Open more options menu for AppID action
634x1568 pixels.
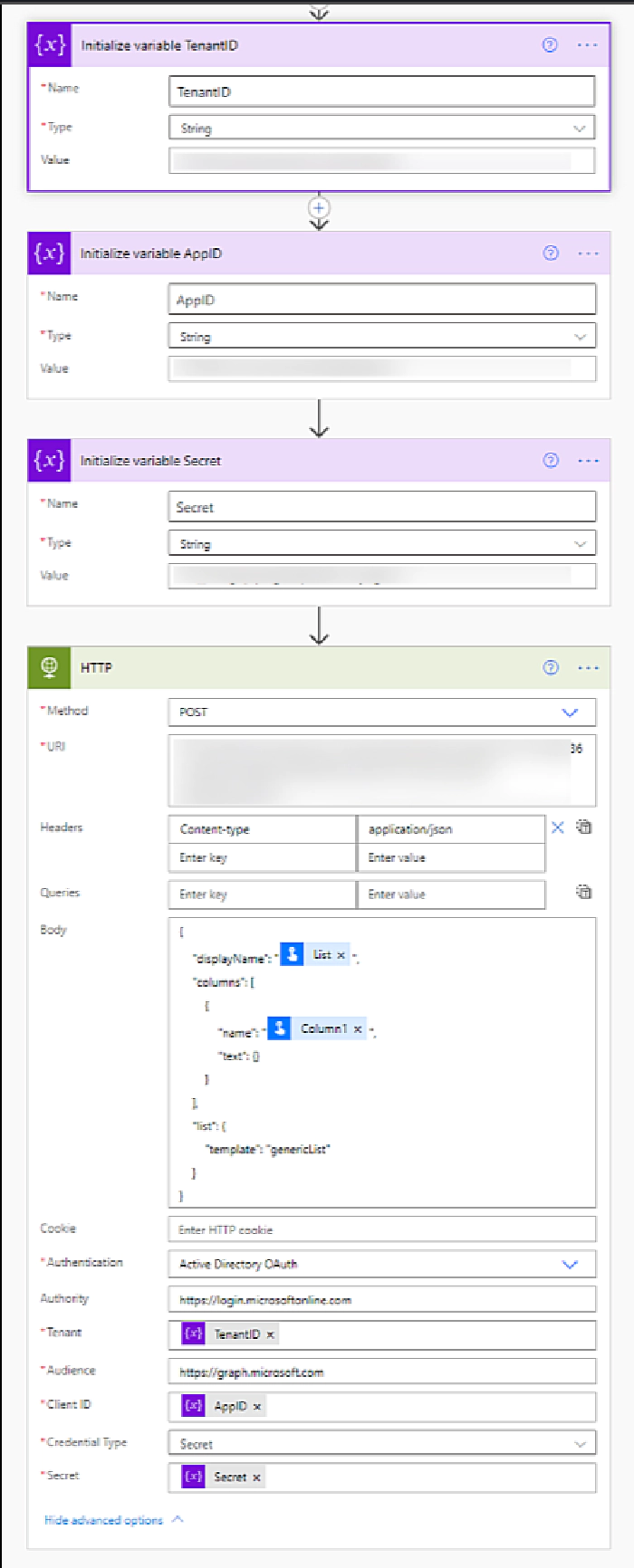click(588, 253)
